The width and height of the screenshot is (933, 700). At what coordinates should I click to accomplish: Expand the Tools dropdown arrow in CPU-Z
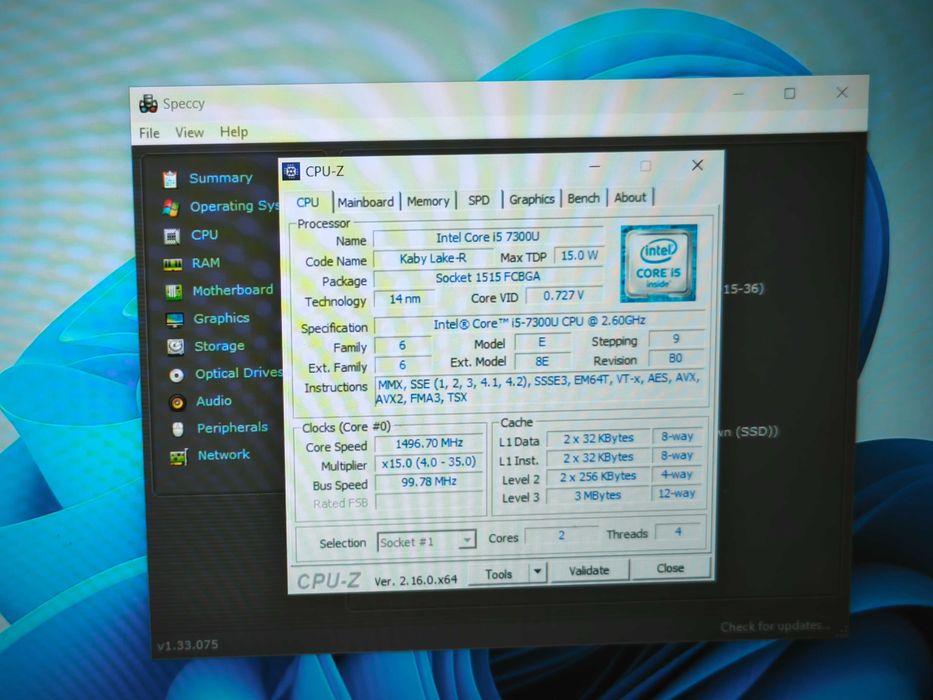(x=537, y=573)
